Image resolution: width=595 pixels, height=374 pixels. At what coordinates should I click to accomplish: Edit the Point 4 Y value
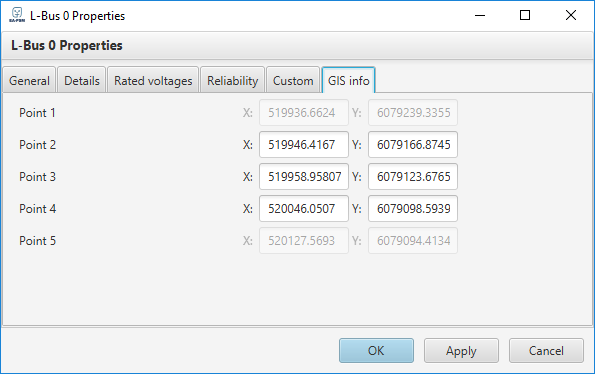pyautogui.click(x=413, y=209)
